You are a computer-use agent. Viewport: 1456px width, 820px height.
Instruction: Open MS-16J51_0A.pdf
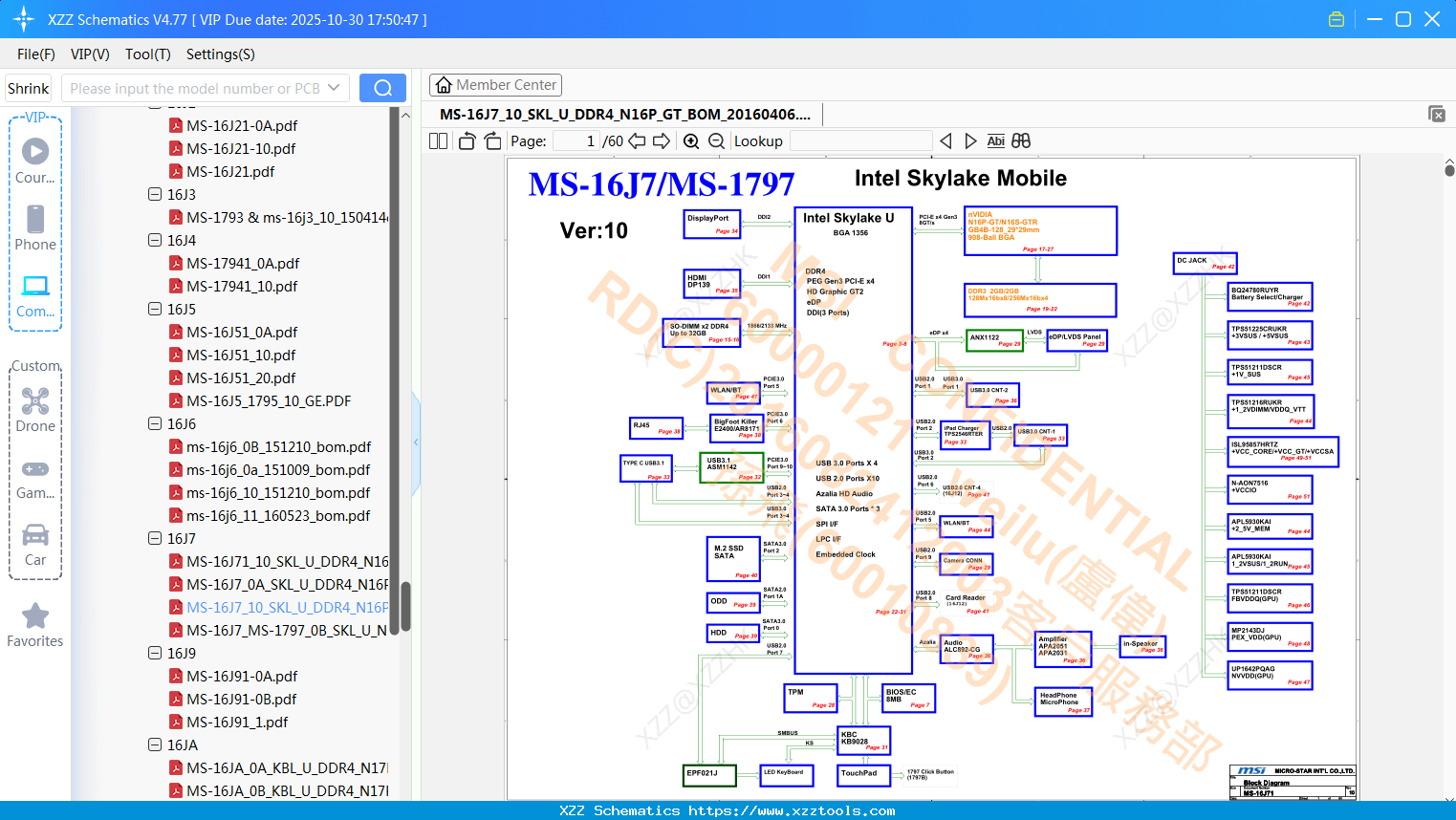point(242,332)
